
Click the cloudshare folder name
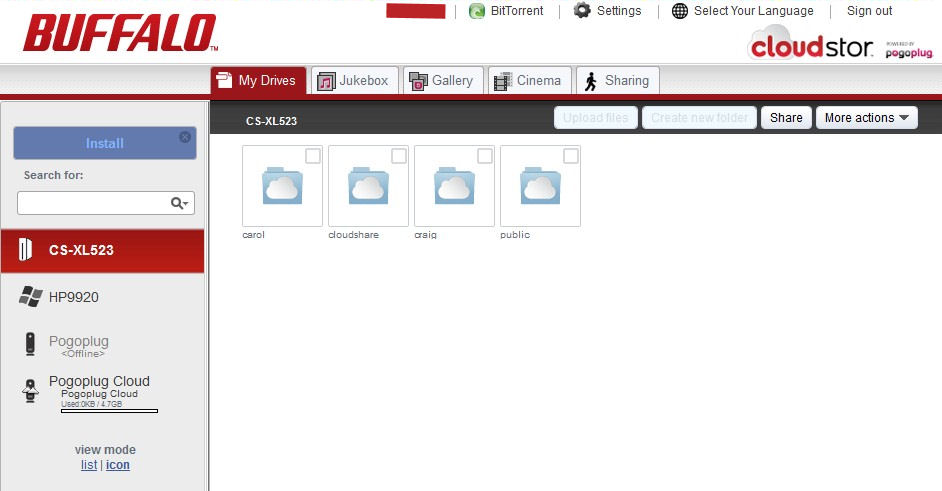pos(353,234)
